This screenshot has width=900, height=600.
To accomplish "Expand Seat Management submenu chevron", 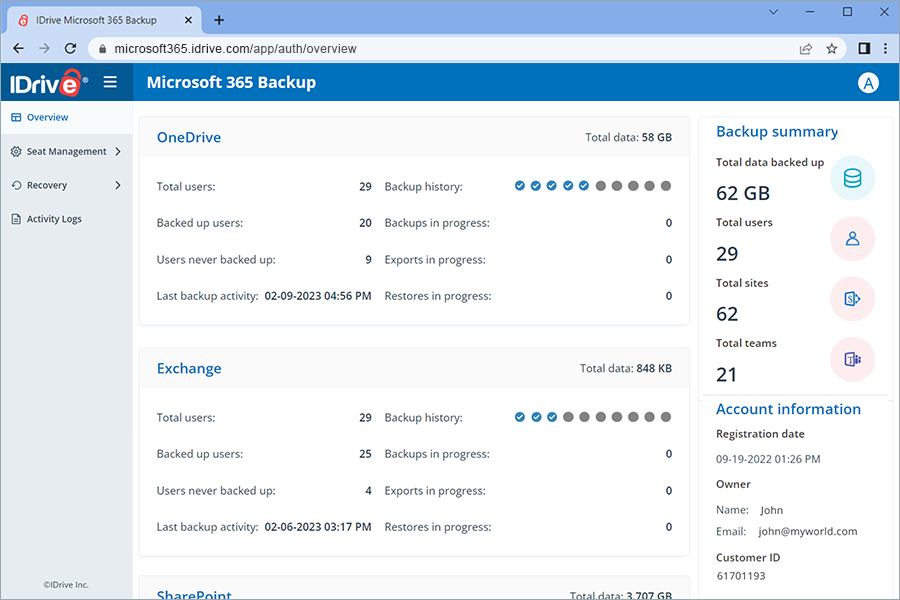I will tap(118, 152).
